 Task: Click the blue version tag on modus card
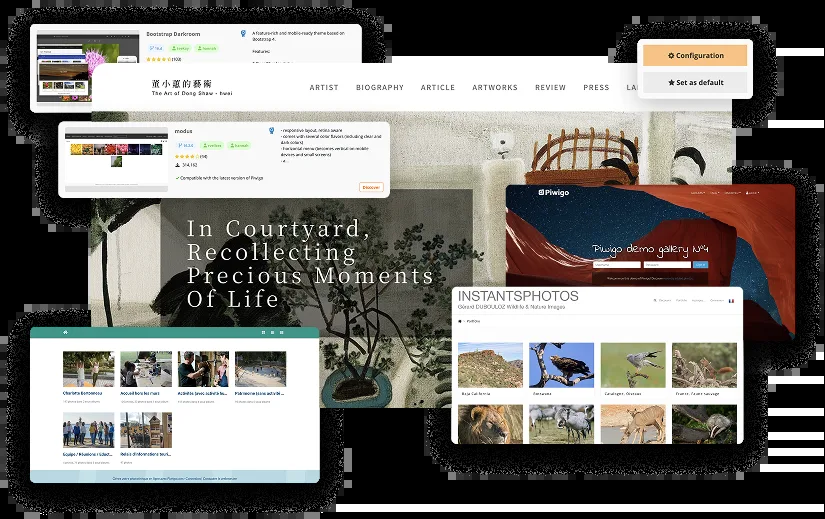point(186,145)
